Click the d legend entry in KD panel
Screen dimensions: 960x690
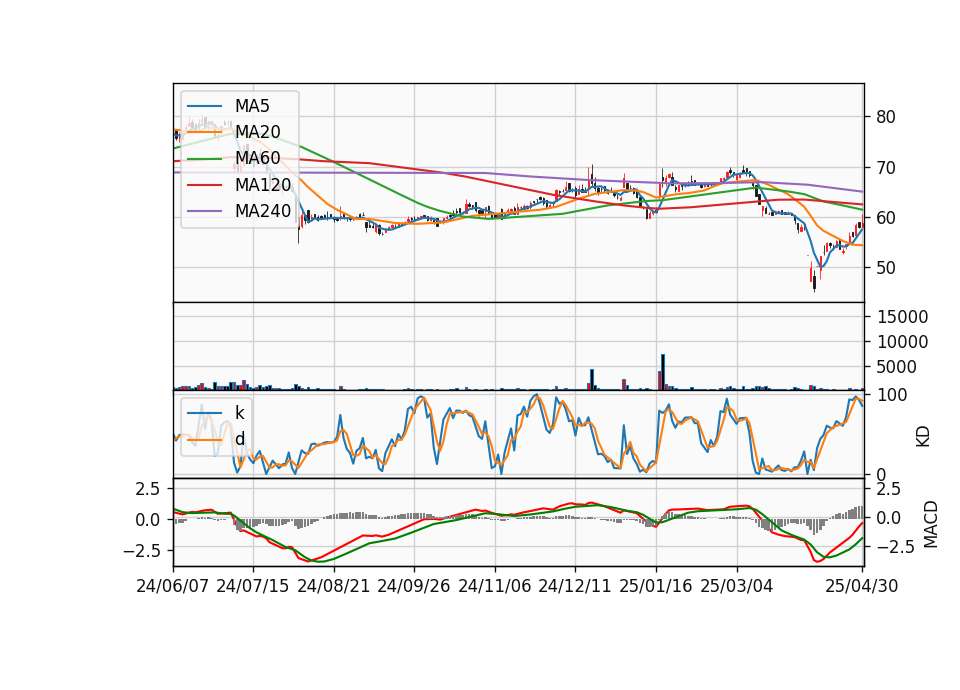(239, 439)
